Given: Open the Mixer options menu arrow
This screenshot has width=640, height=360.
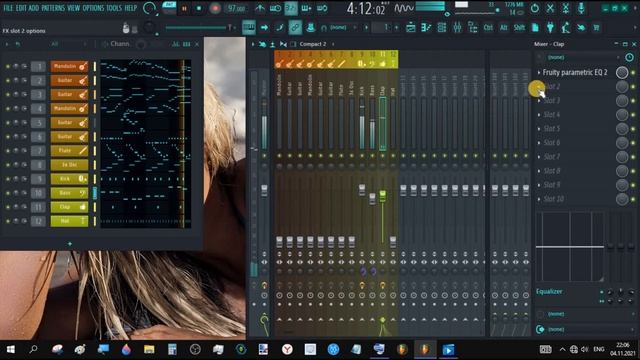Looking at the screenshot, I should 253,44.
